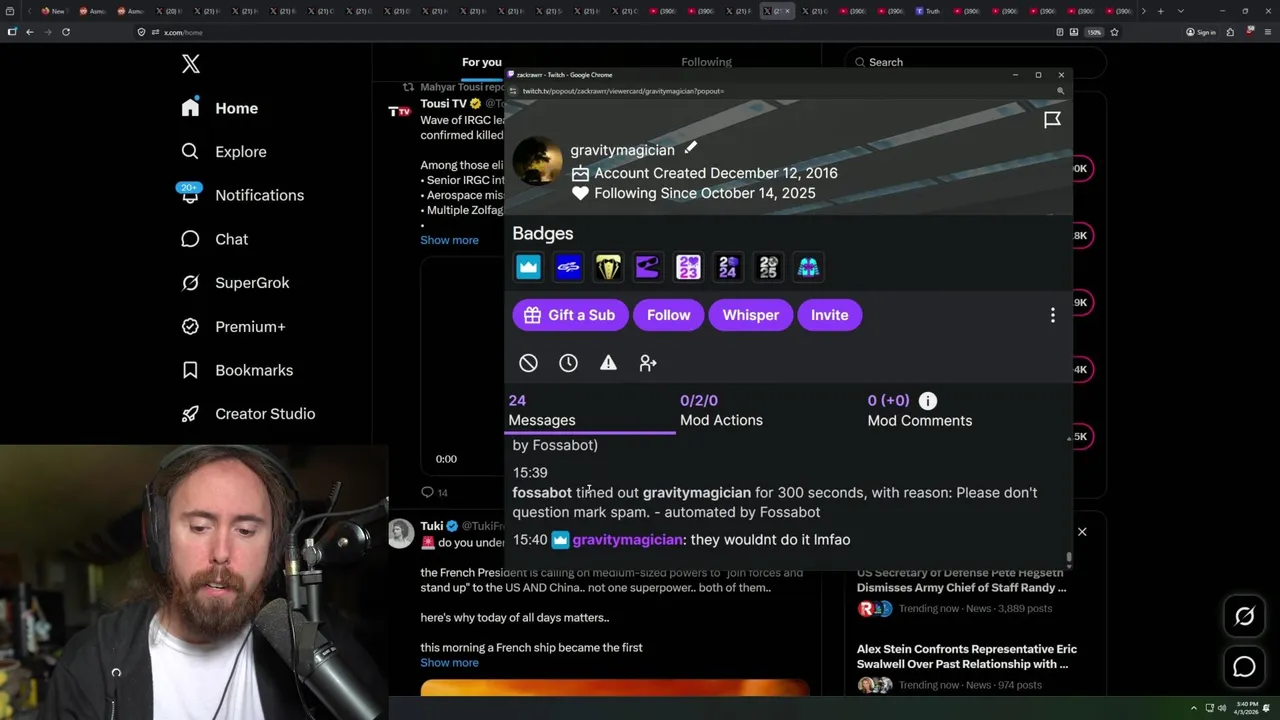Open the Pete Hegseth trending news item
1280x720 pixels.
[x=968, y=588]
